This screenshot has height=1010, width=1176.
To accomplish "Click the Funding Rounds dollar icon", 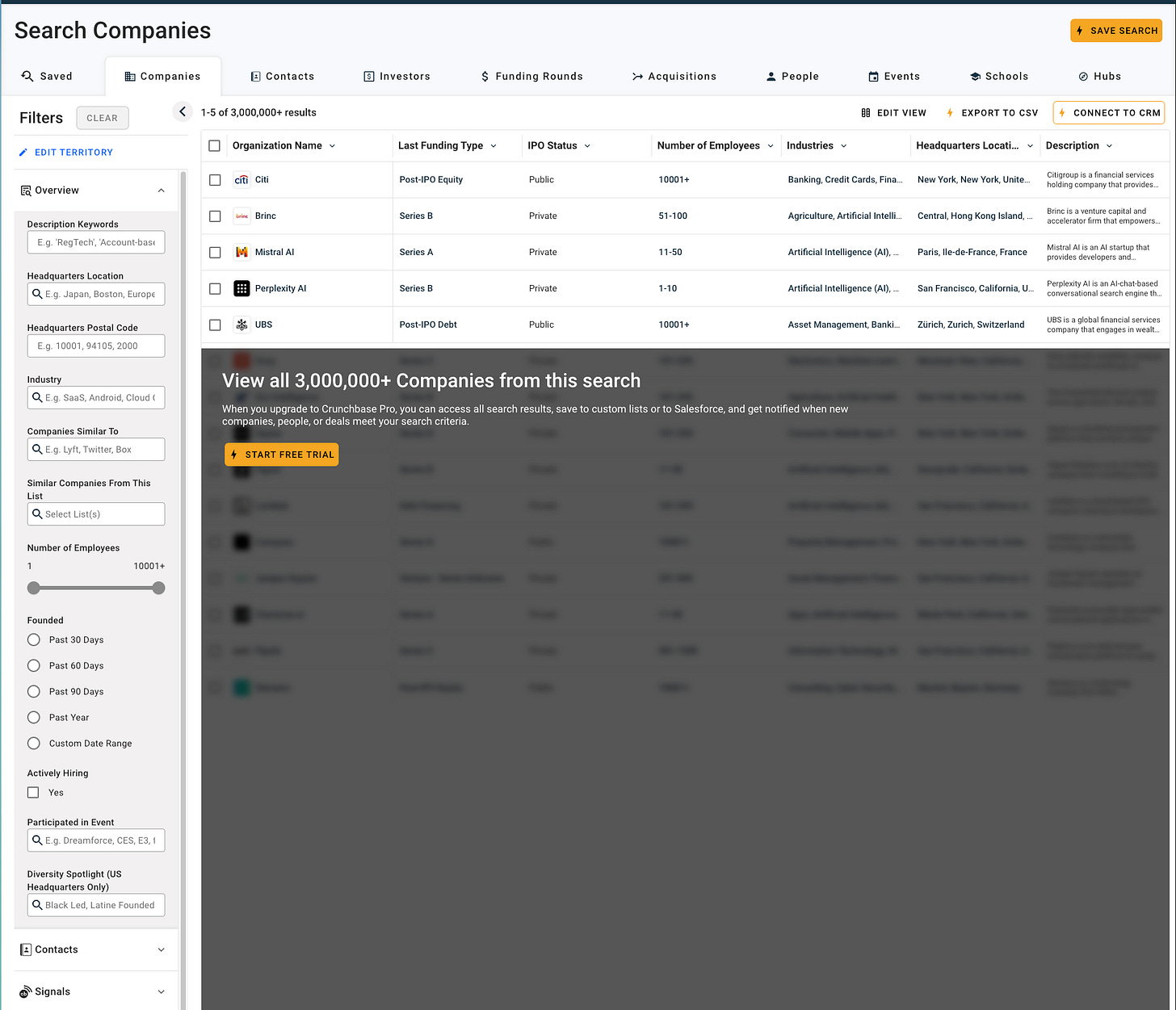I will tap(485, 77).
